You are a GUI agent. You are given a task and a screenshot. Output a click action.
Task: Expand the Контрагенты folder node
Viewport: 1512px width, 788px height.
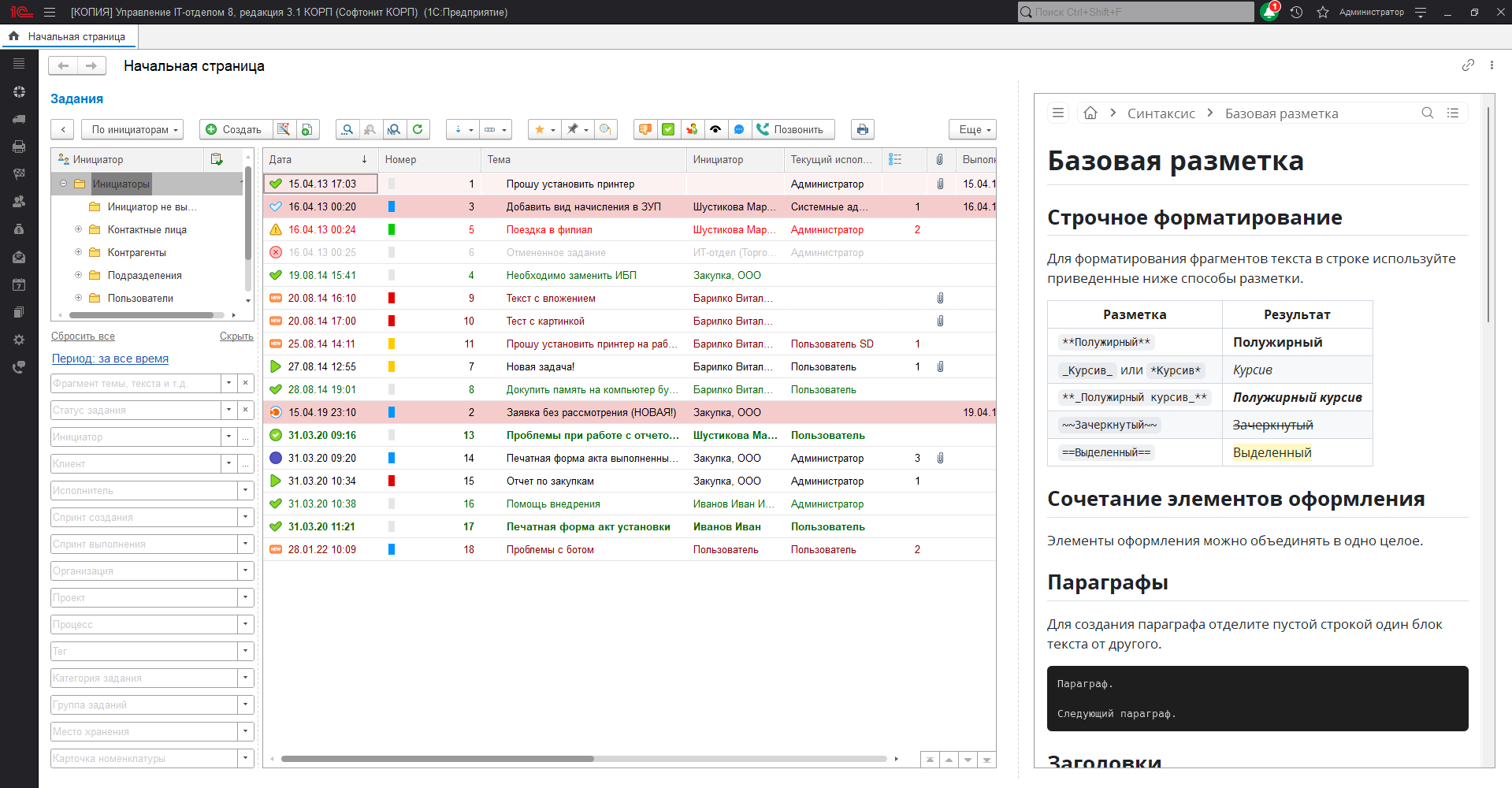(x=78, y=252)
